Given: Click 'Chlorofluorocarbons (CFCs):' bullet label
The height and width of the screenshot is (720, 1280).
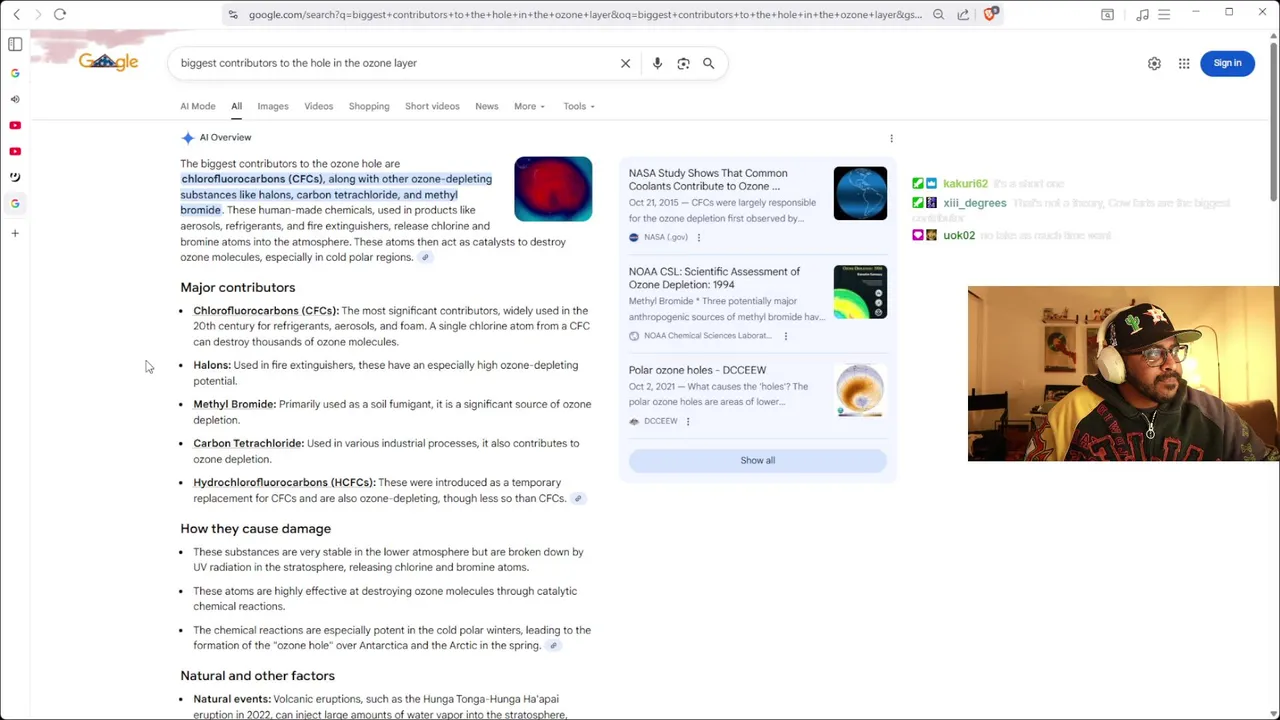Looking at the screenshot, I should pyautogui.click(x=266, y=311).
